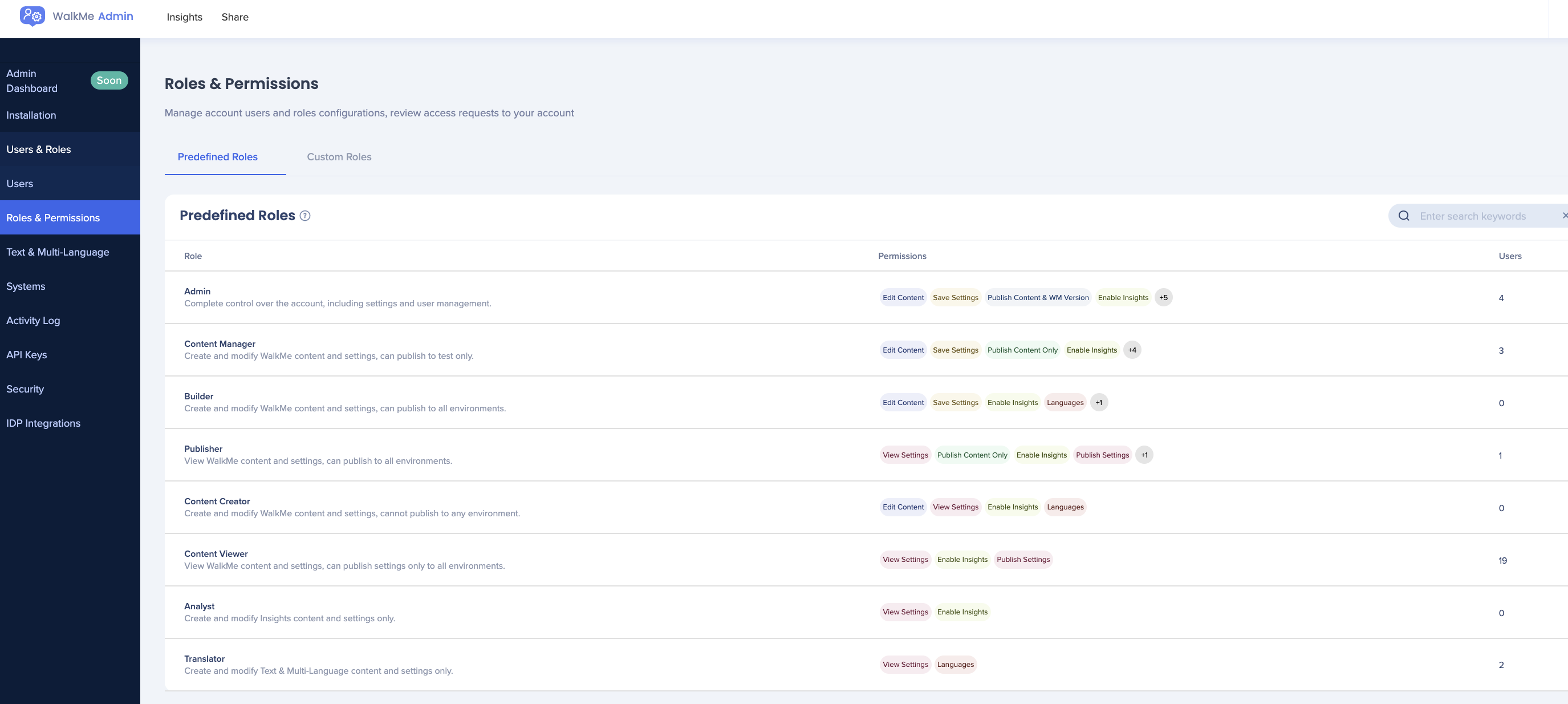This screenshot has height=704, width=1568.
Task: Expand Builder's +1 permissions badge
Action: [1099, 403]
